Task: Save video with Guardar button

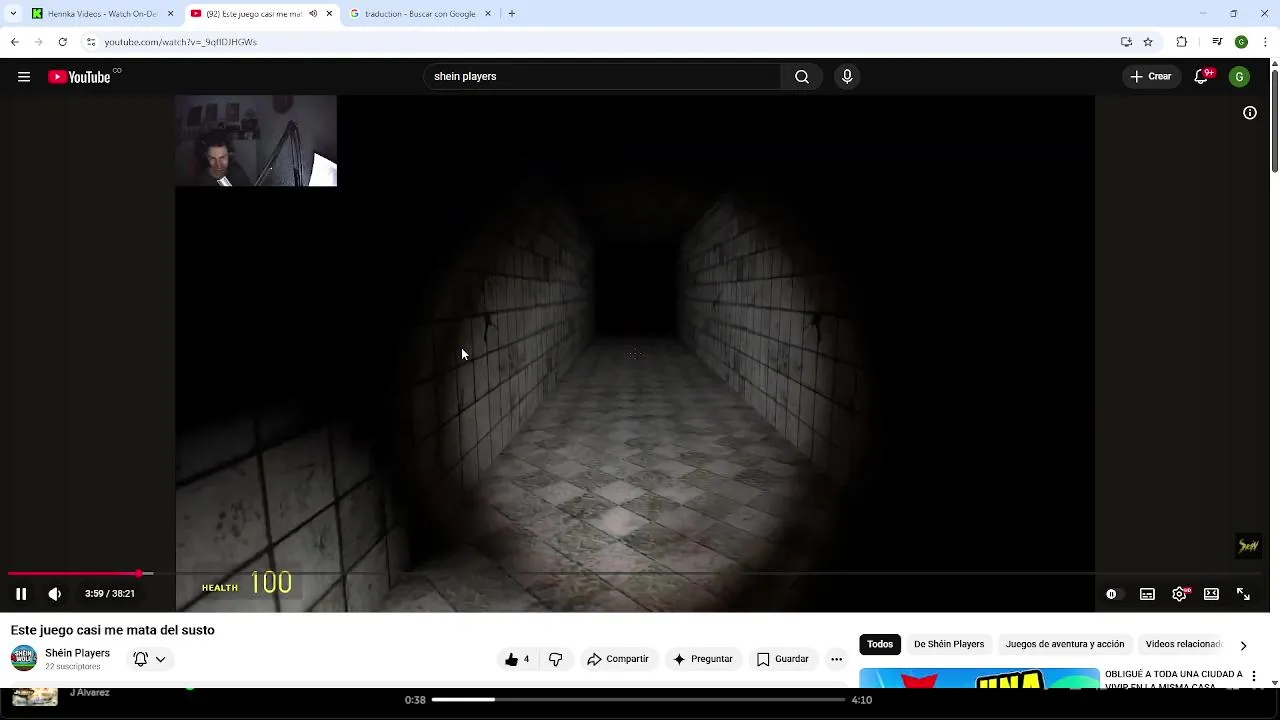Action: [x=783, y=659]
